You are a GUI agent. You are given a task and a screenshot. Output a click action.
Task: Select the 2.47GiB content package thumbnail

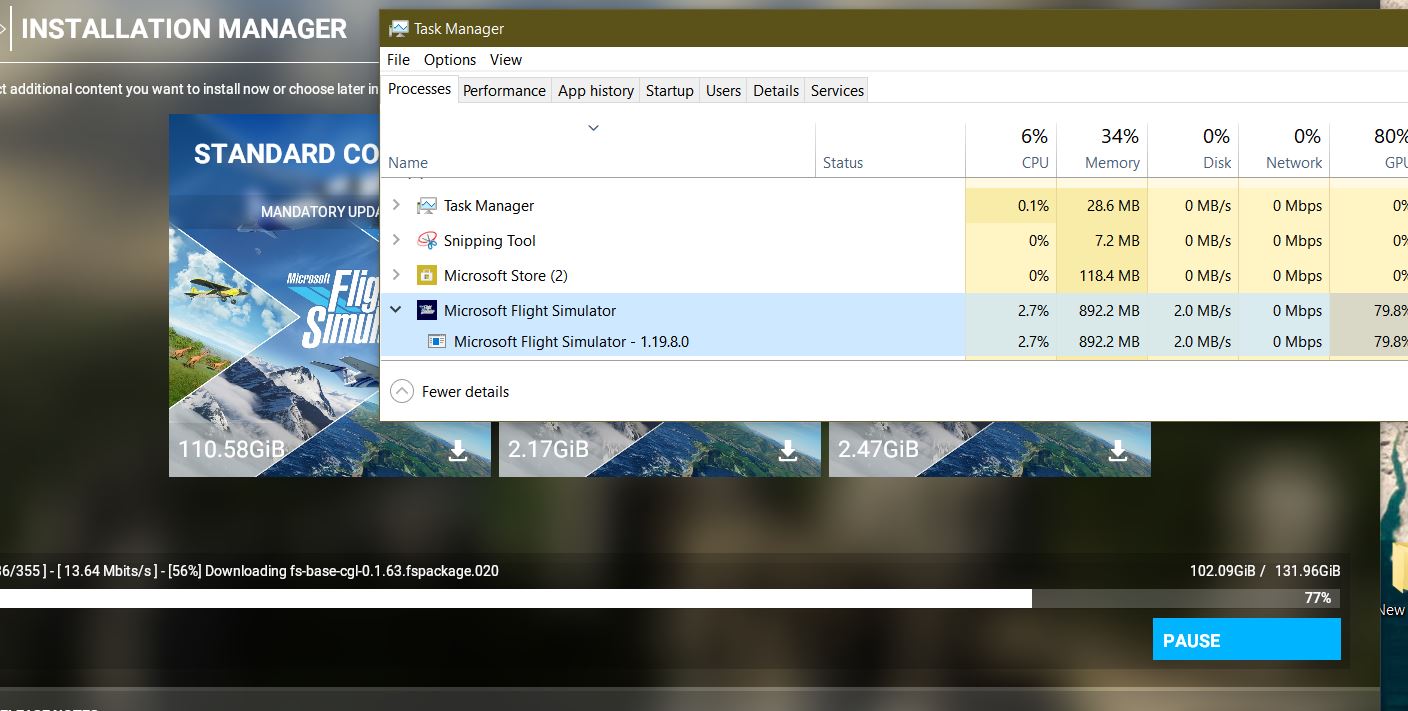click(x=990, y=449)
